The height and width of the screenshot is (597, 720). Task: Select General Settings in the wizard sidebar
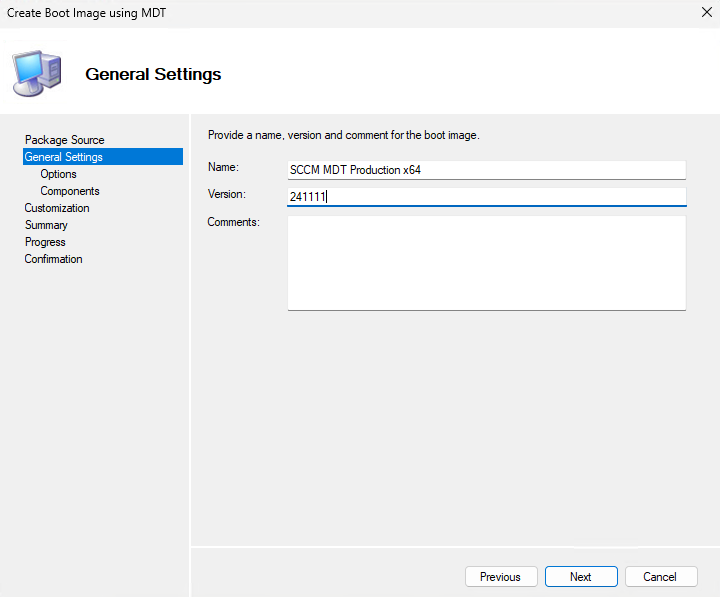tap(64, 157)
